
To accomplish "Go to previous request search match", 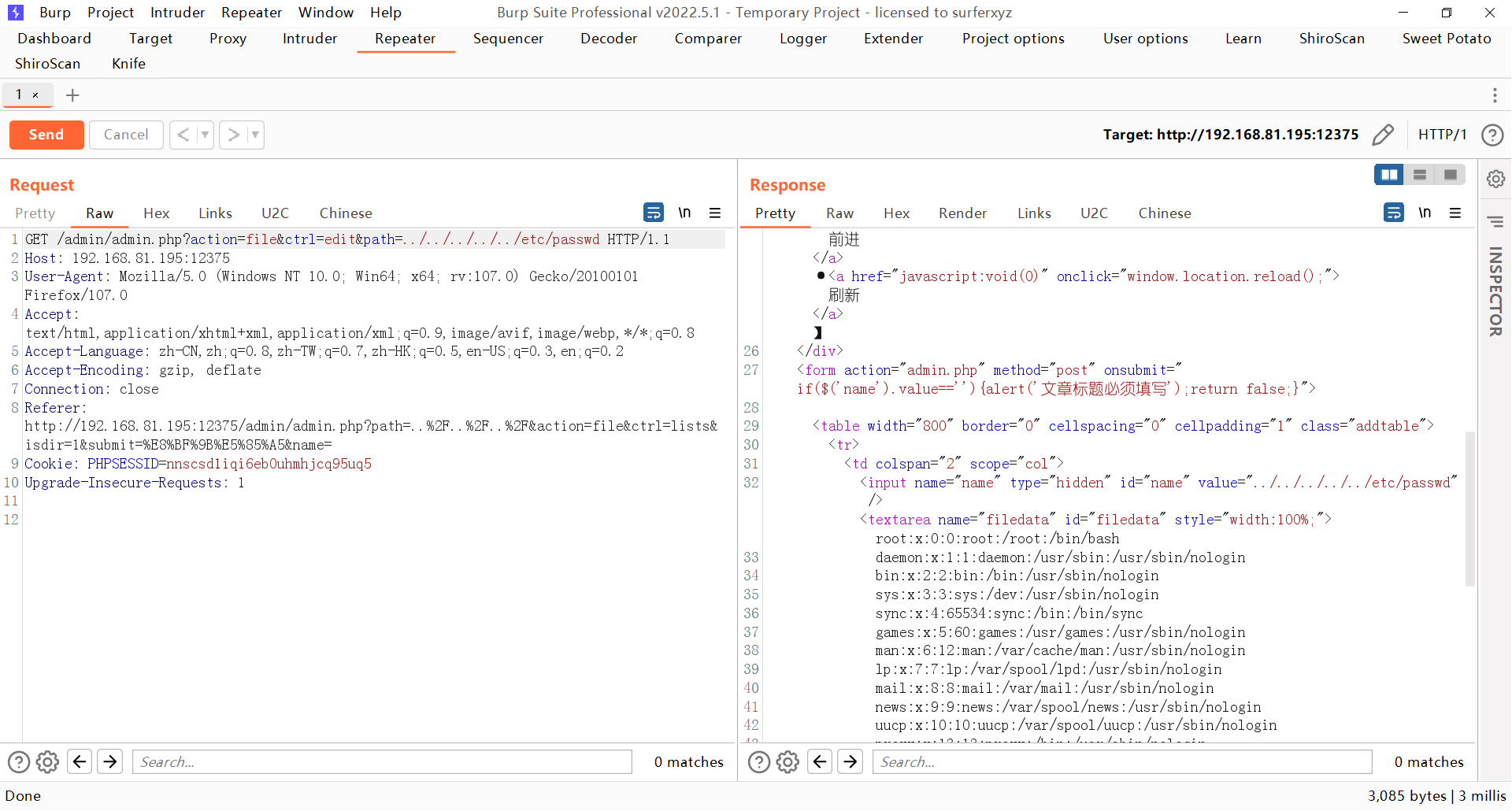I will pos(80,761).
